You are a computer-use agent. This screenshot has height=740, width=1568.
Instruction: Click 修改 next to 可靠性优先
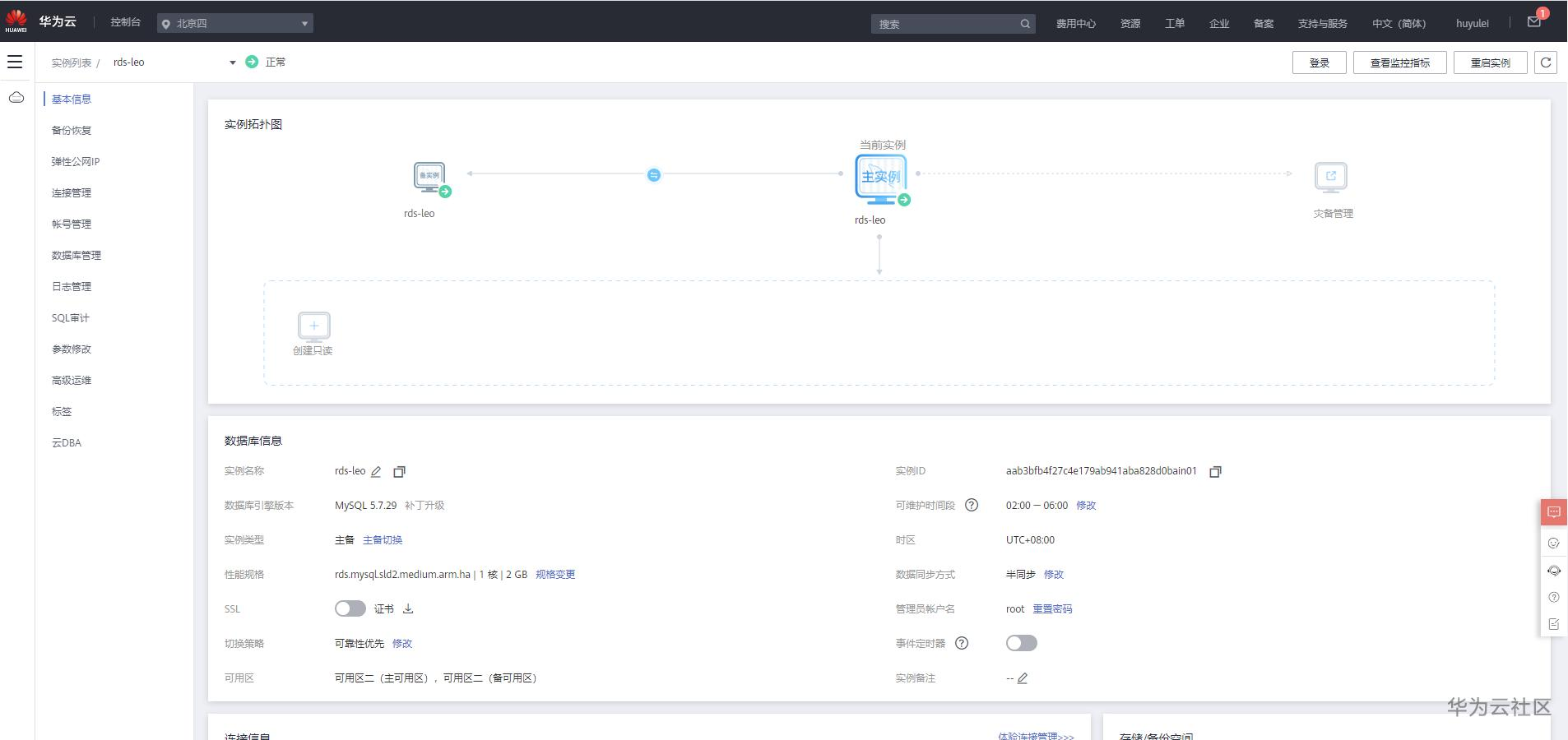402,643
